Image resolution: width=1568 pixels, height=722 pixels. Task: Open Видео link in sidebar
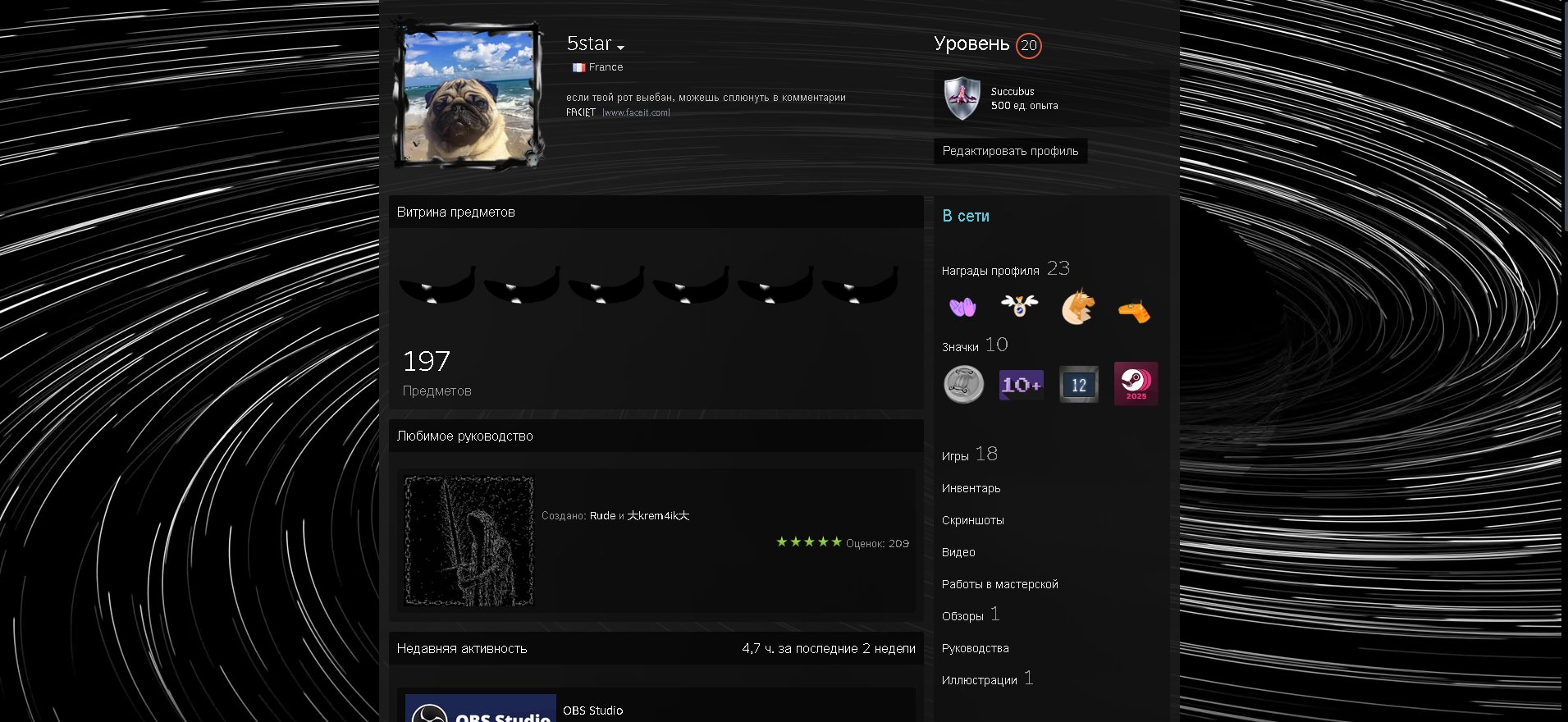pyautogui.click(x=958, y=552)
